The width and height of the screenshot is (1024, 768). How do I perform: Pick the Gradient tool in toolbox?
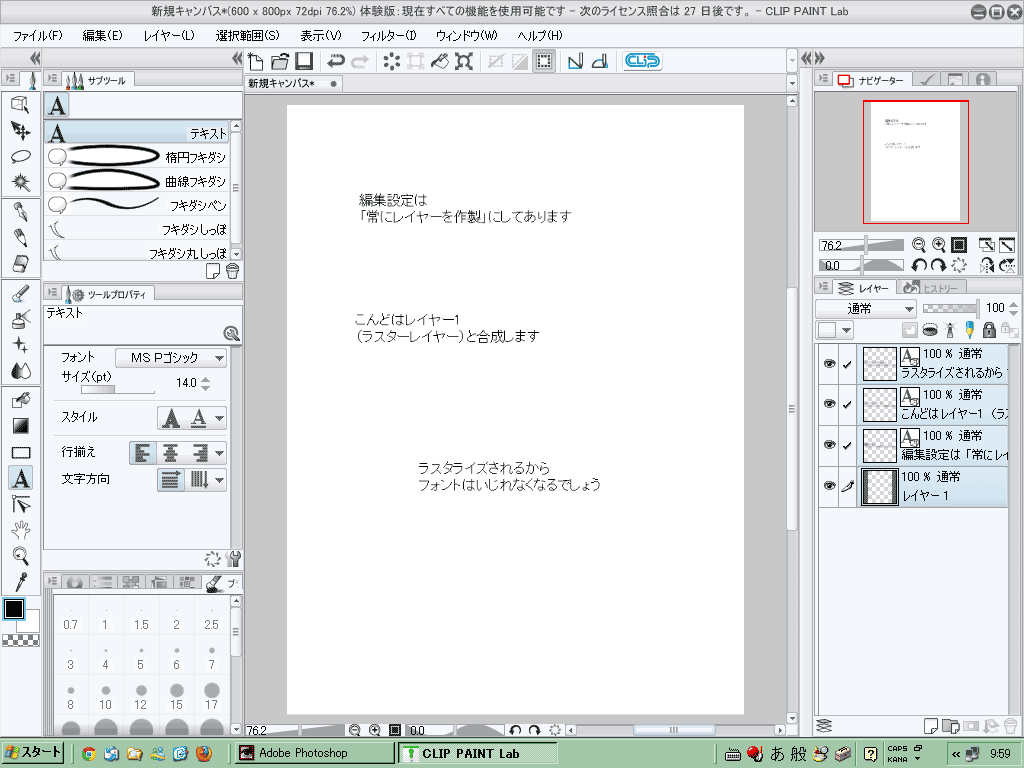click(20, 425)
